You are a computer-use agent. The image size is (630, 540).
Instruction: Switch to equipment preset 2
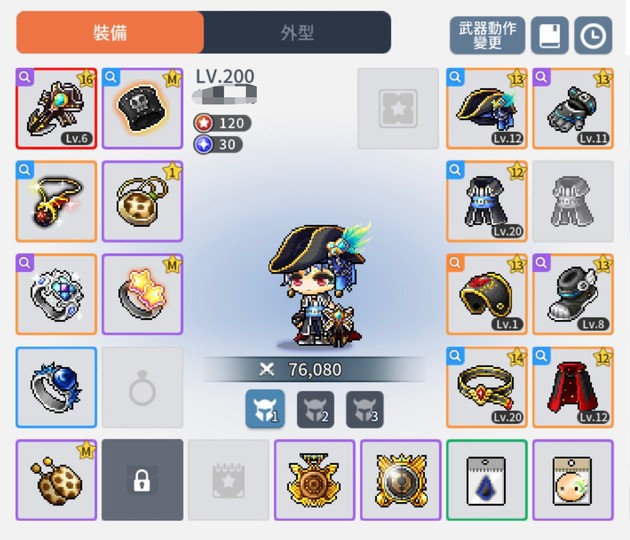(x=315, y=409)
